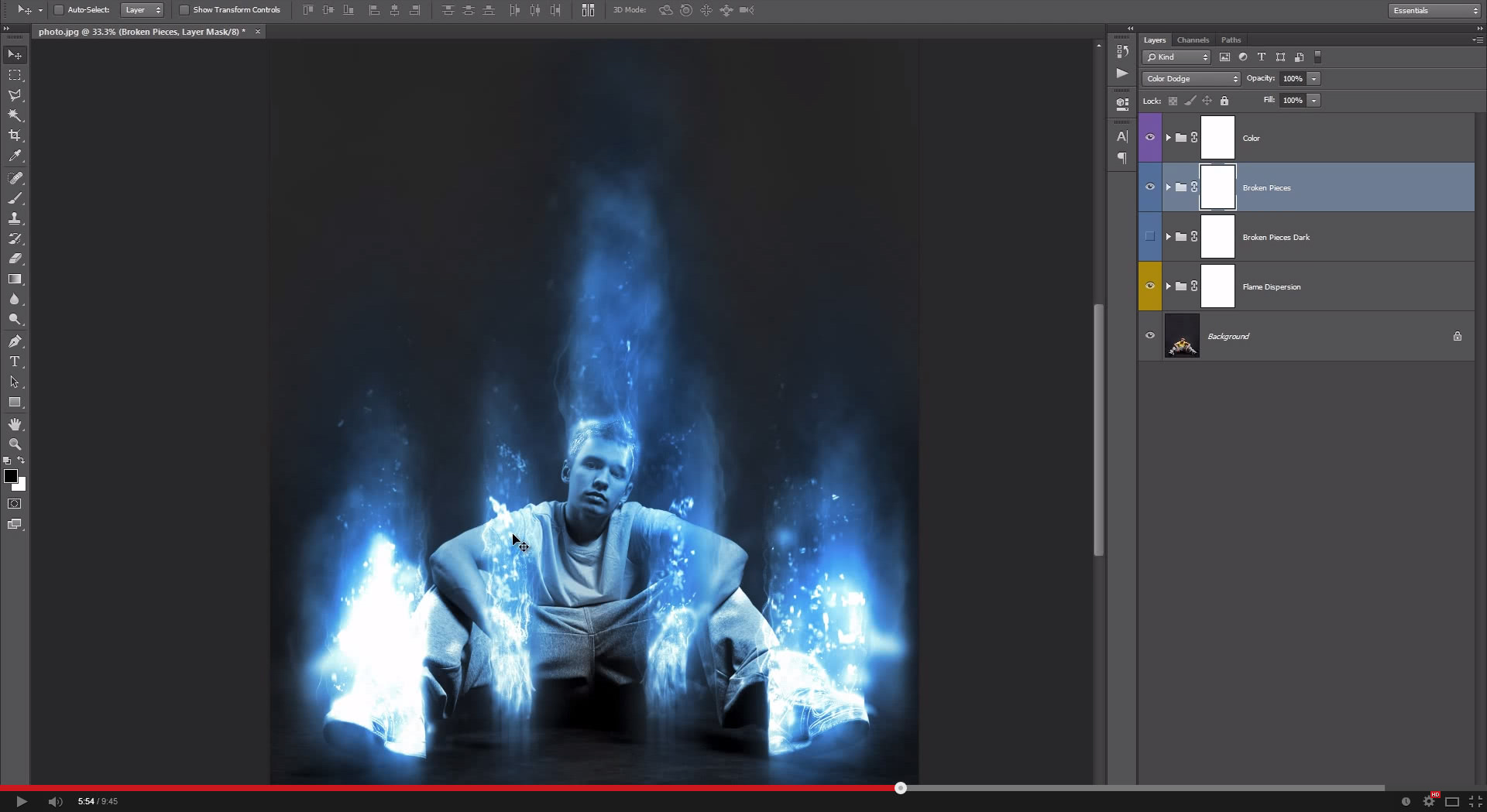The height and width of the screenshot is (812, 1487).
Task: Show the Broken Pieces Dark layer
Action: [x=1150, y=236]
